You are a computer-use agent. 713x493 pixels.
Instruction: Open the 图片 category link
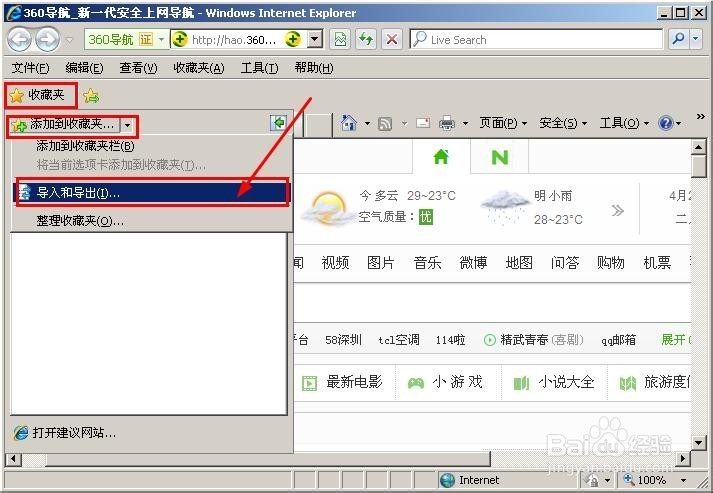pyautogui.click(x=381, y=262)
